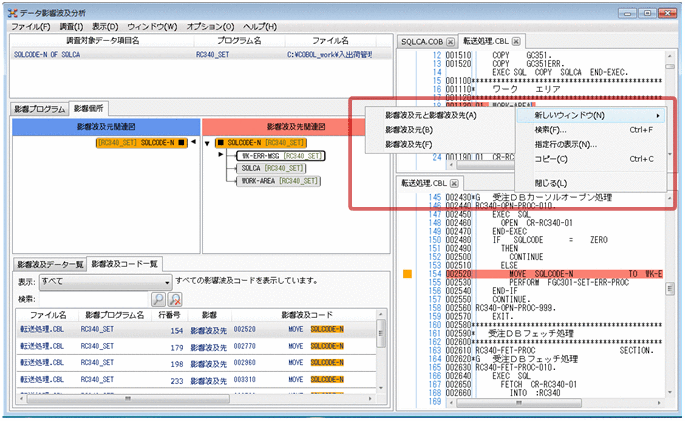Select code list row with line 233
The width and height of the screenshot is (685, 421).
197,380
